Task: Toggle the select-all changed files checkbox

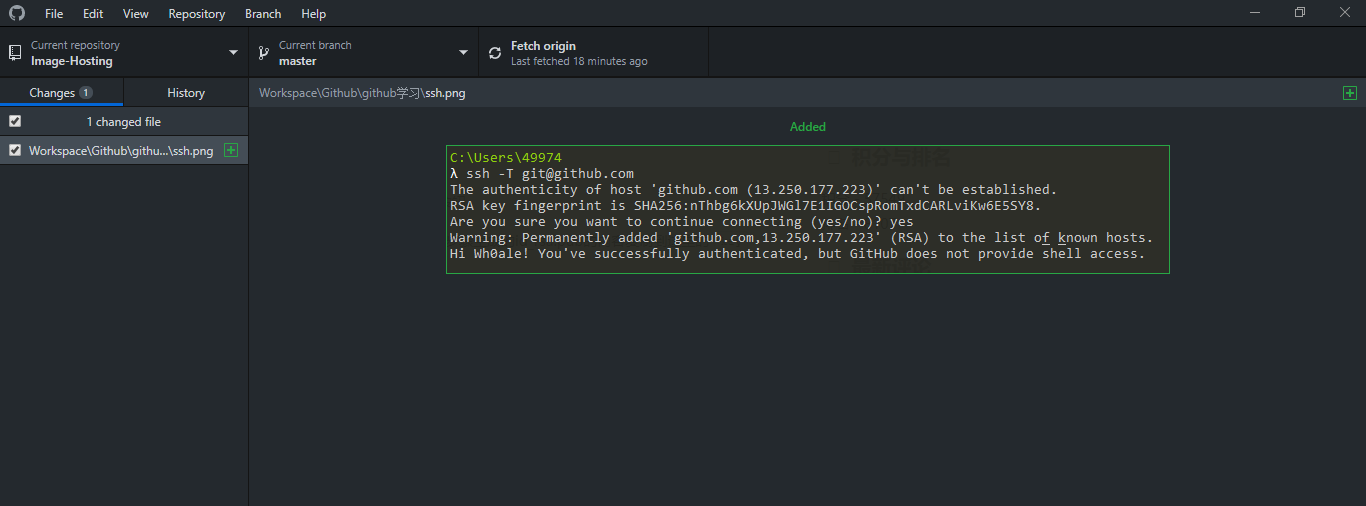Action: pos(15,121)
